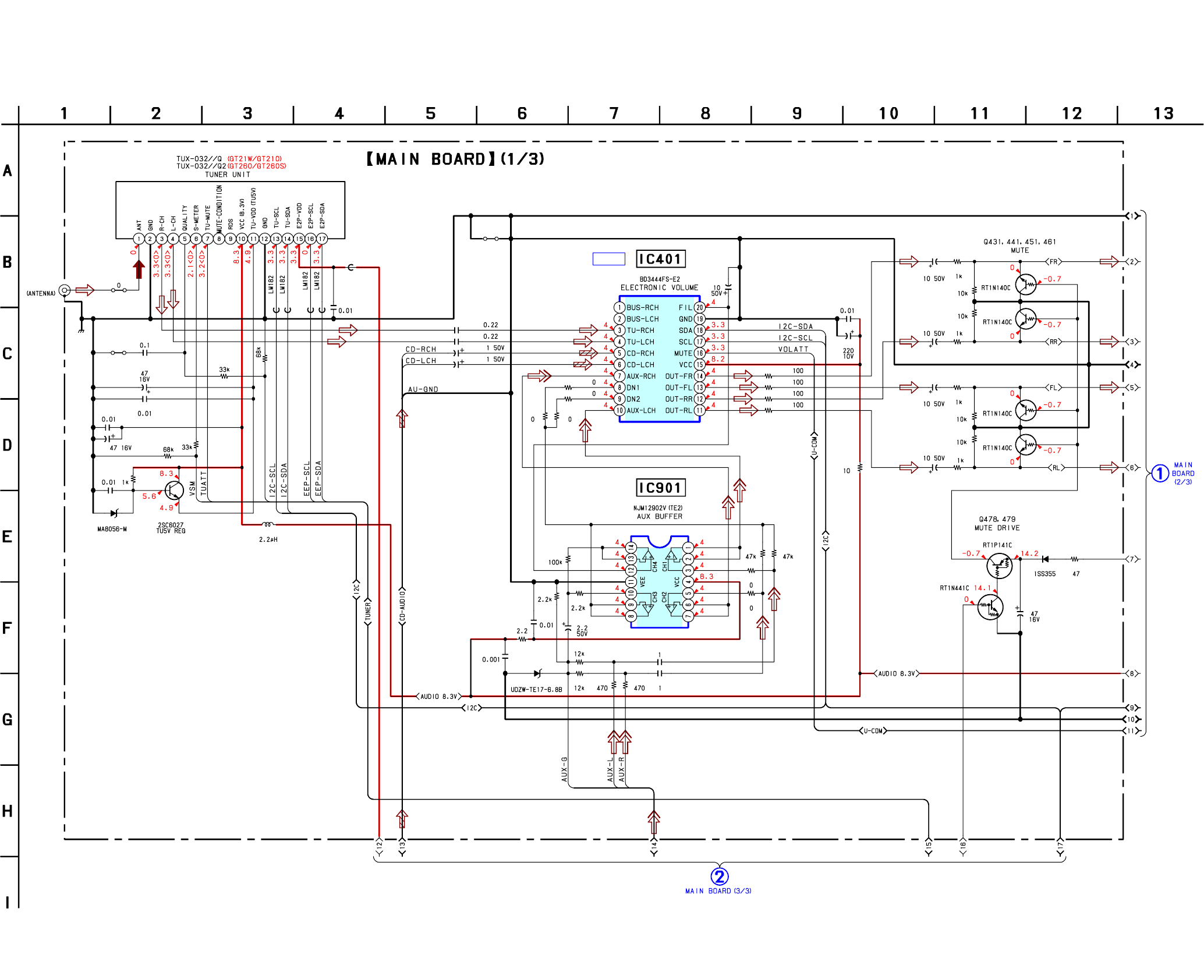The image size is (1204, 980).
Task: Click connector terminal 7 near the 47 ohm resistor
Action: pos(1132,559)
